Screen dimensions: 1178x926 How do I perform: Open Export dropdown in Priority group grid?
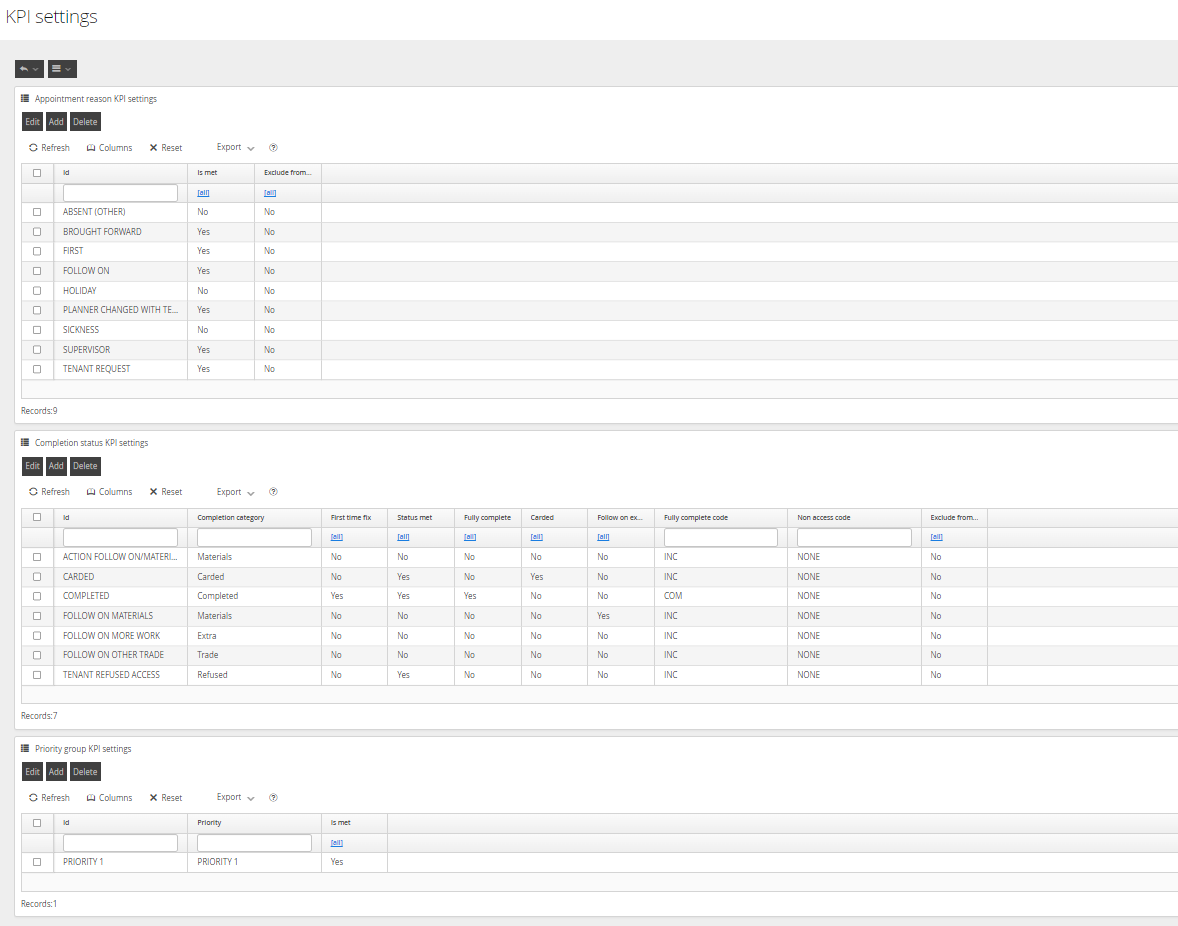[235, 798]
